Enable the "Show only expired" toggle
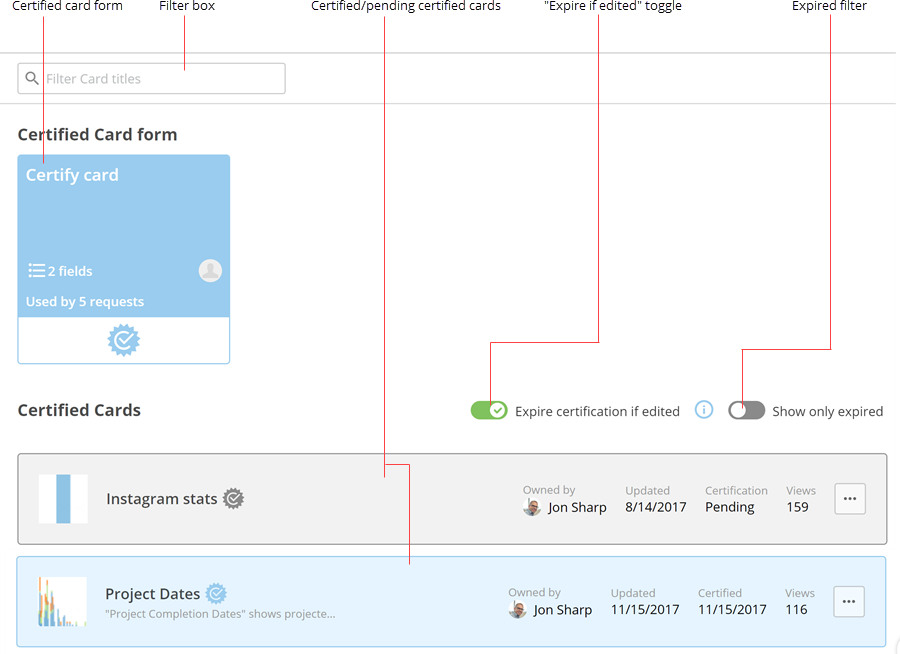Screen dimensions: 900x654 coord(746,410)
